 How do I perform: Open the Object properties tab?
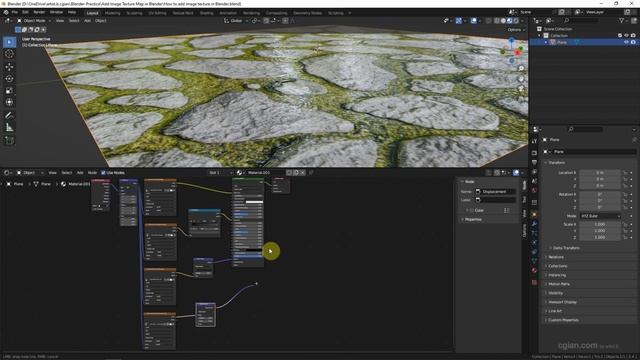point(534,215)
